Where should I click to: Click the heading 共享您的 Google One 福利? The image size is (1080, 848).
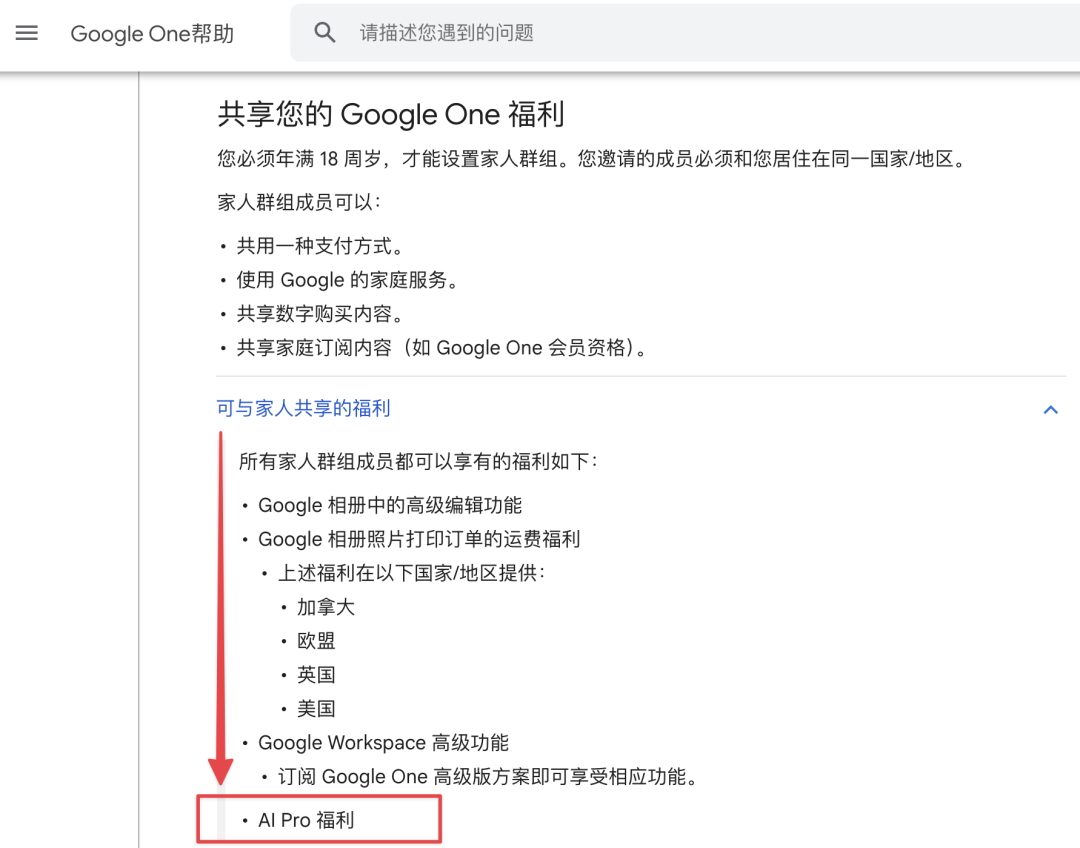coord(391,114)
